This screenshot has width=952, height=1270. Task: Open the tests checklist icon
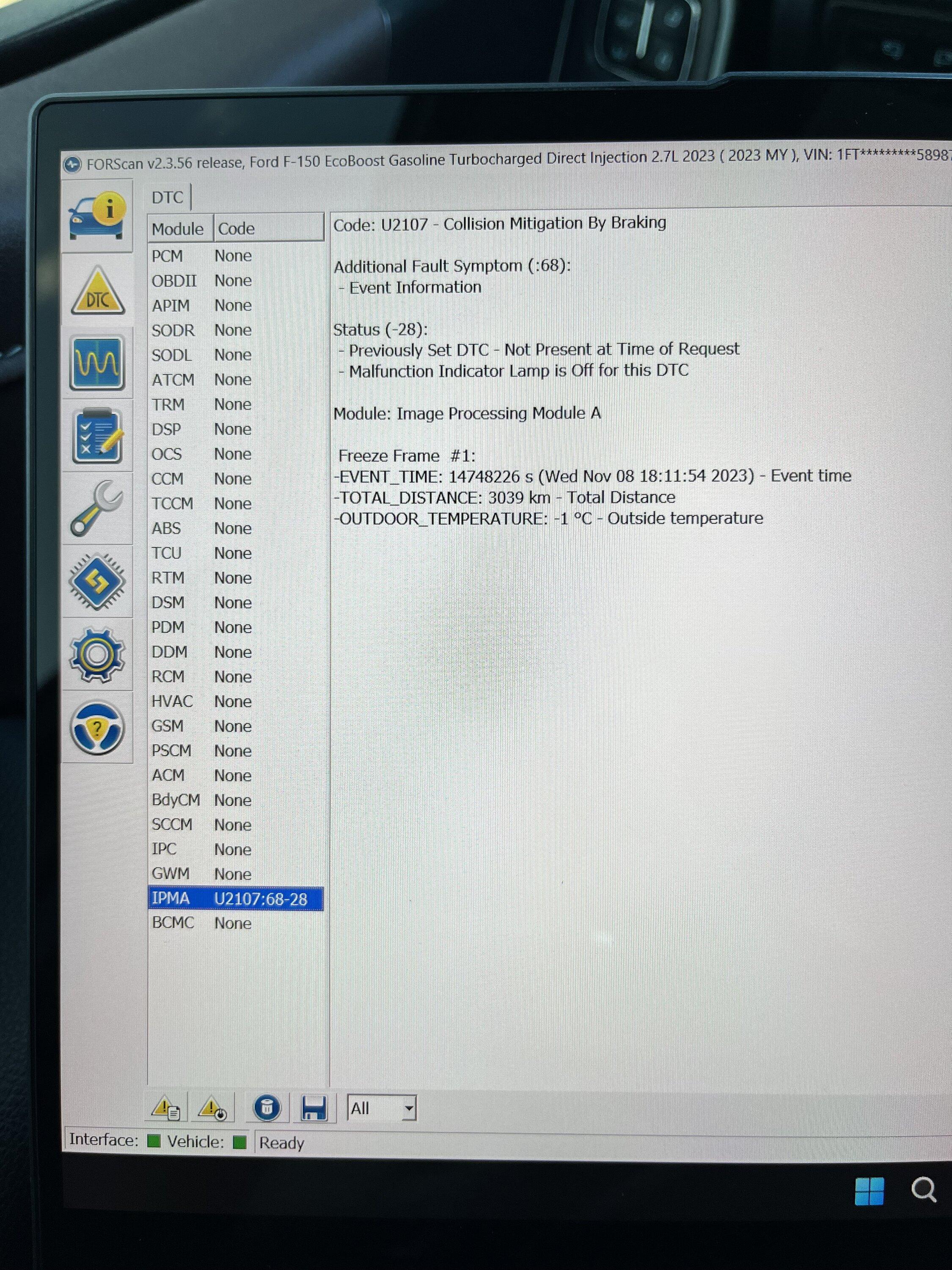click(x=98, y=436)
